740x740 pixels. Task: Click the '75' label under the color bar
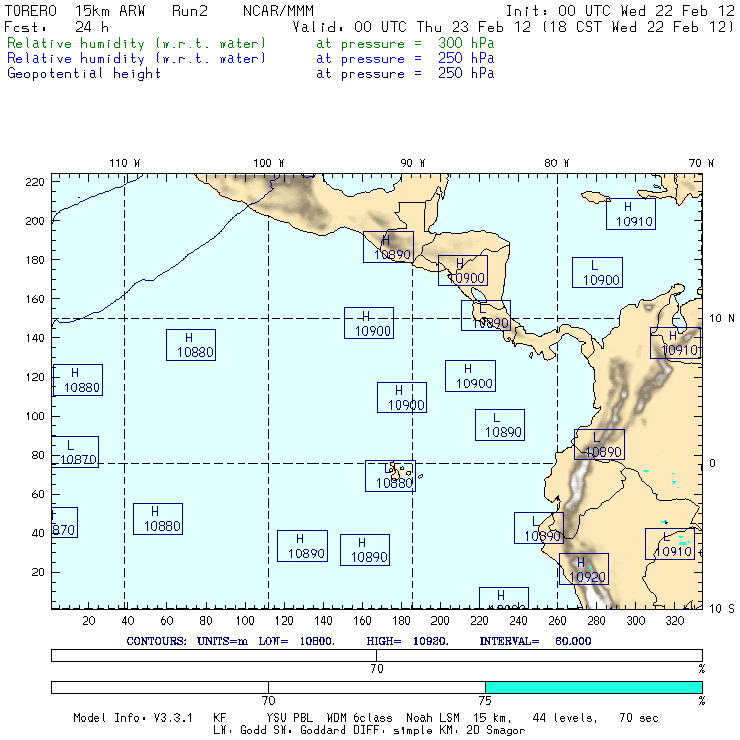(x=485, y=700)
